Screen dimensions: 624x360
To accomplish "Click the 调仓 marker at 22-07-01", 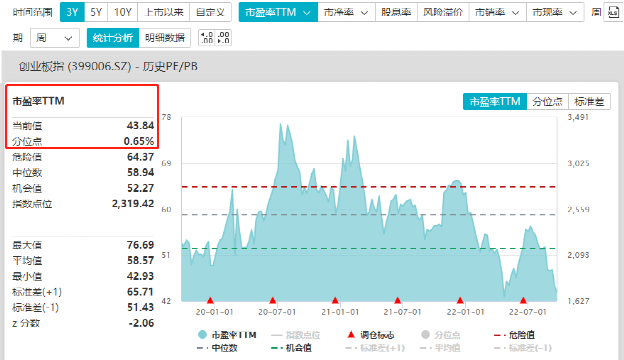I will [x=523, y=300].
